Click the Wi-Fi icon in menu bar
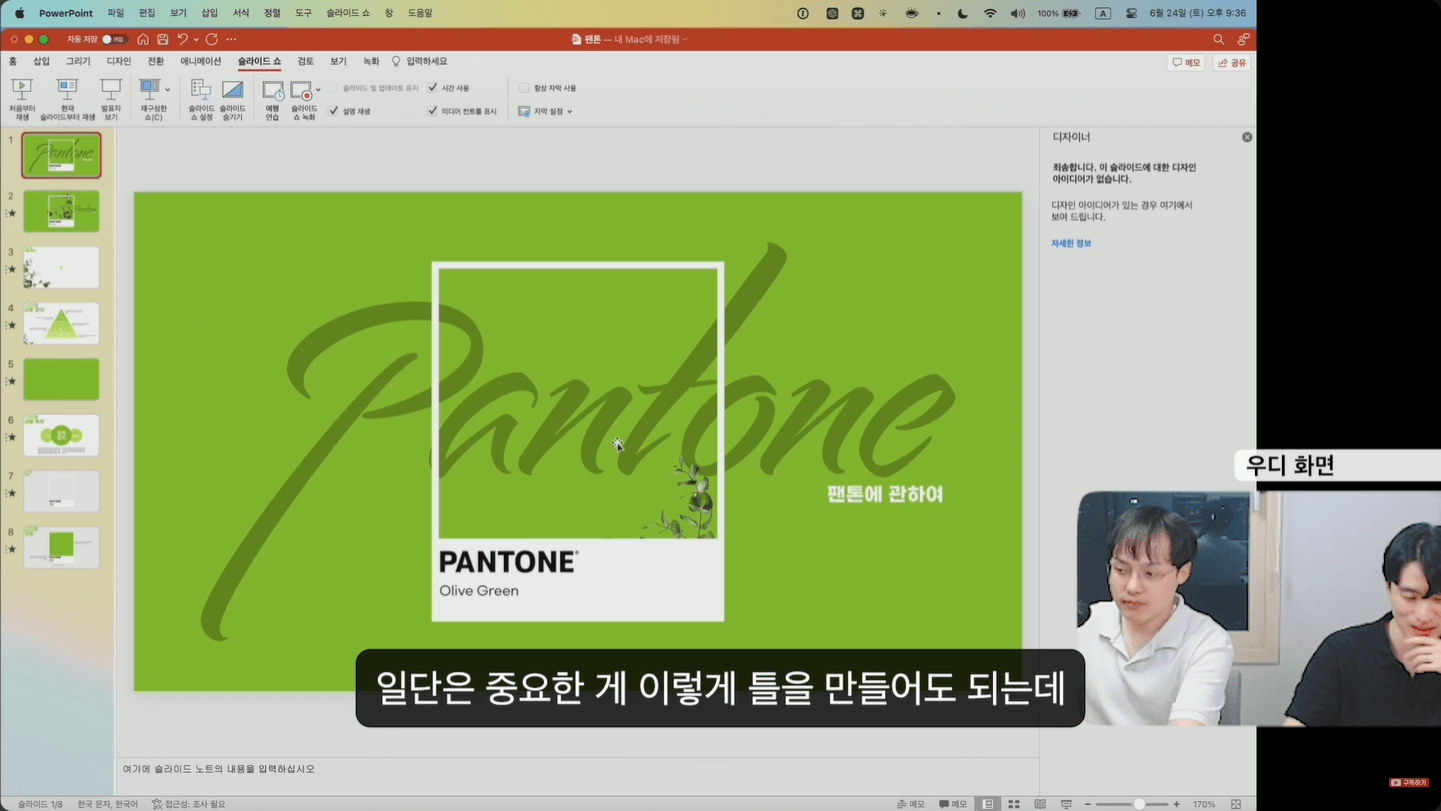The width and height of the screenshot is (1441, 811). click(x=990, y=13)
